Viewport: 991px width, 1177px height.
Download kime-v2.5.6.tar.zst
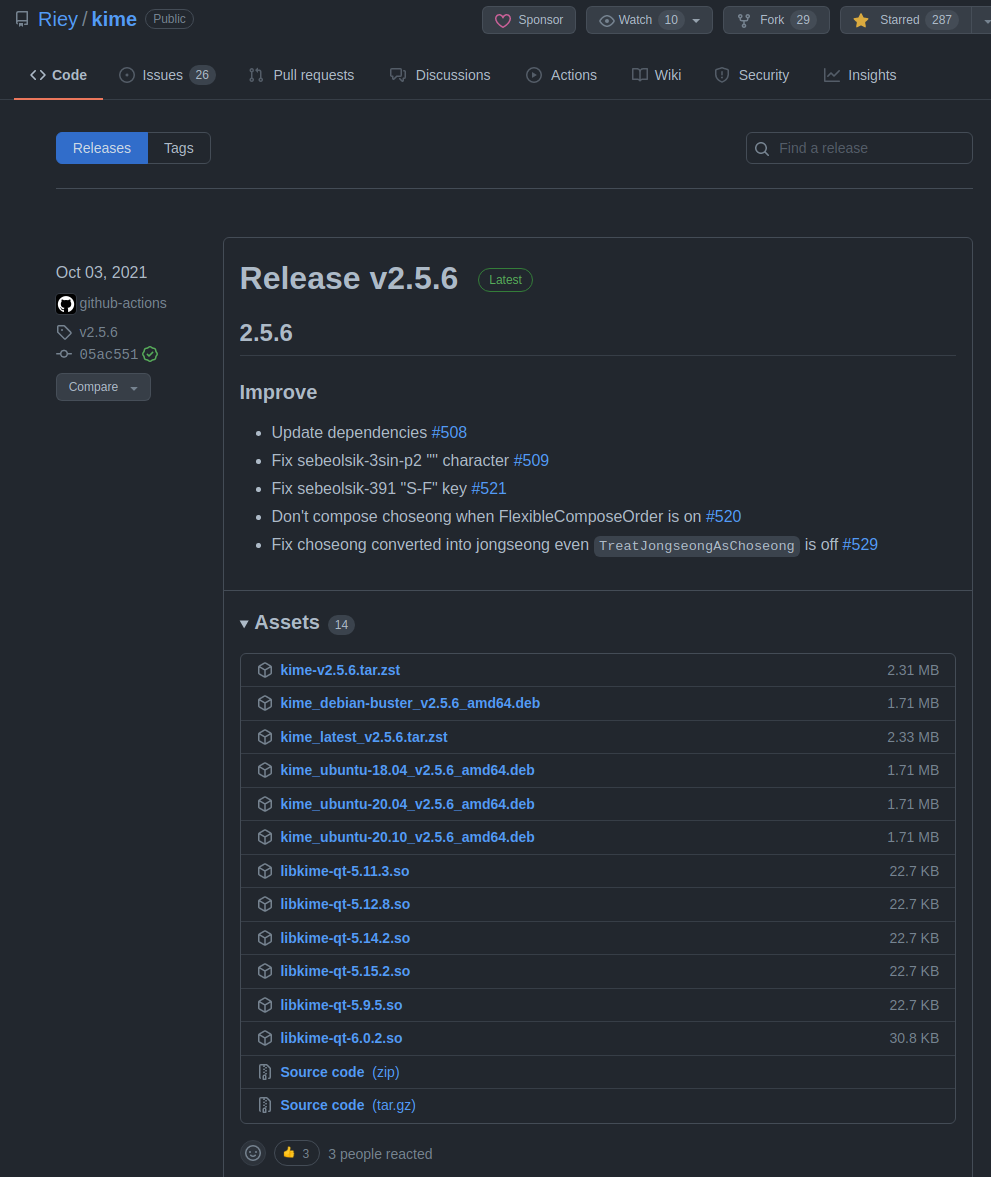pyautogui.click(x=340, y=670)
